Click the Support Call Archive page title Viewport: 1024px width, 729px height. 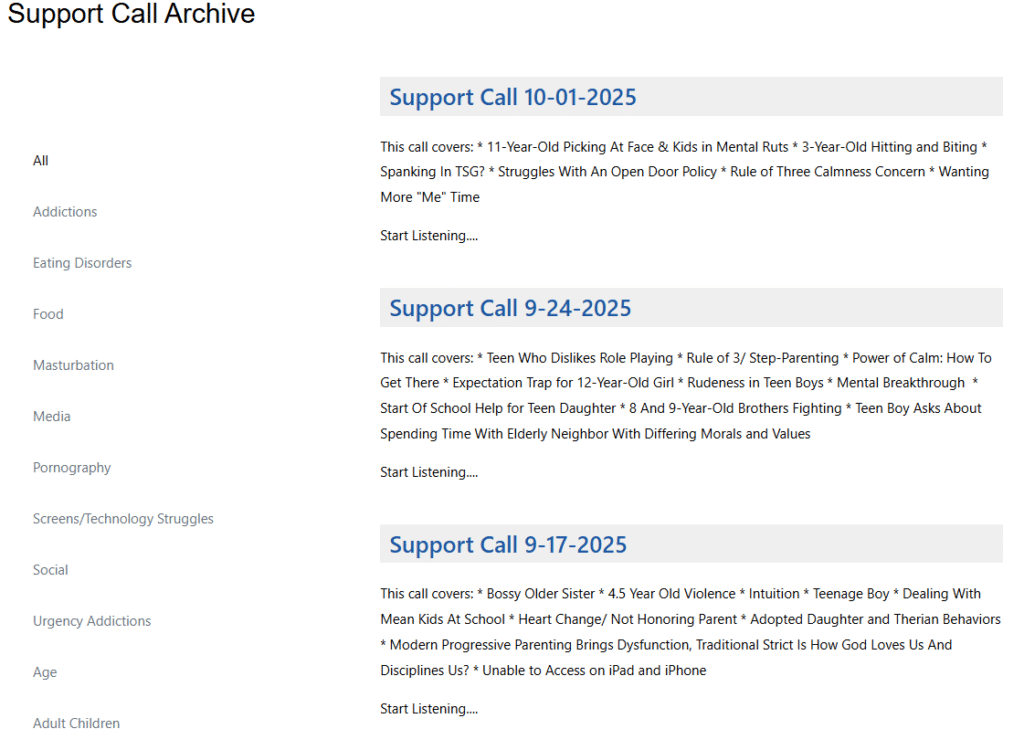tap(131, 15)
